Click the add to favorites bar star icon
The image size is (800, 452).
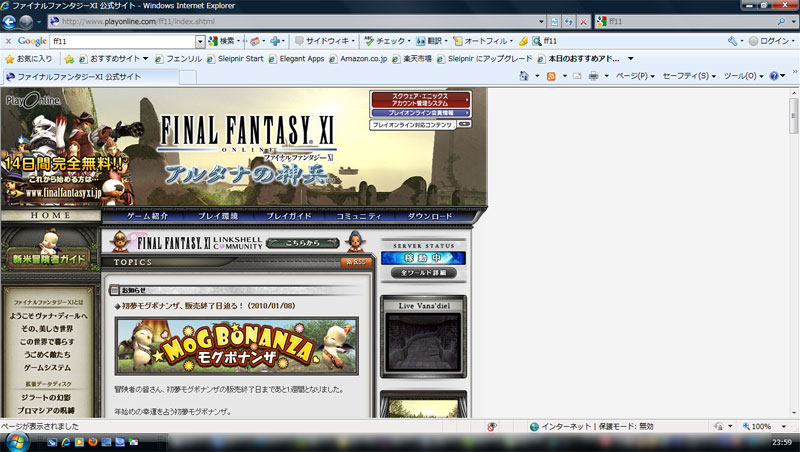[69, 59]
